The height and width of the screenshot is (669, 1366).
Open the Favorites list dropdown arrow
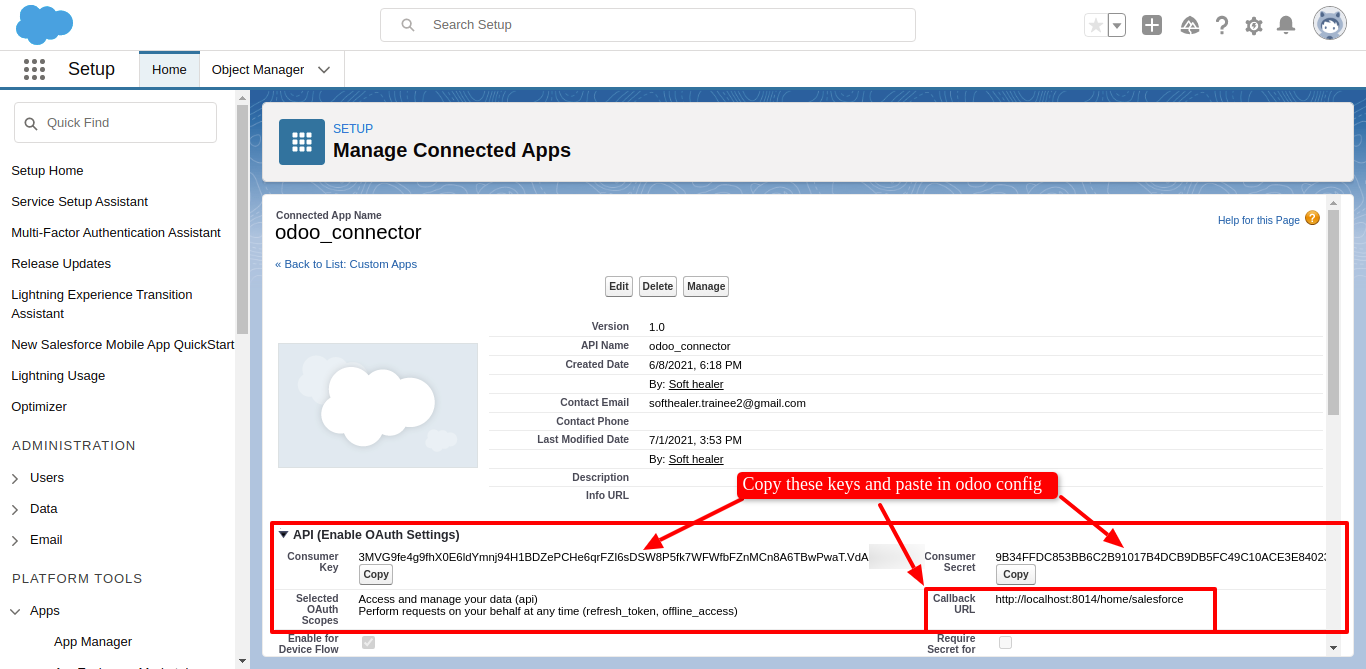(1117, 25)
